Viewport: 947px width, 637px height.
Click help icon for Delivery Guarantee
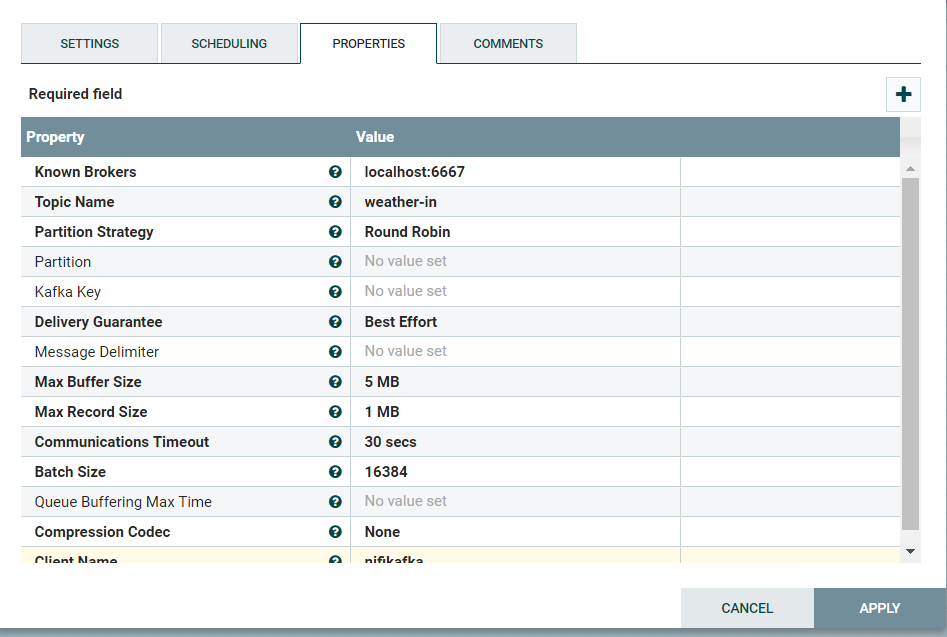click(x=335, y=322)
